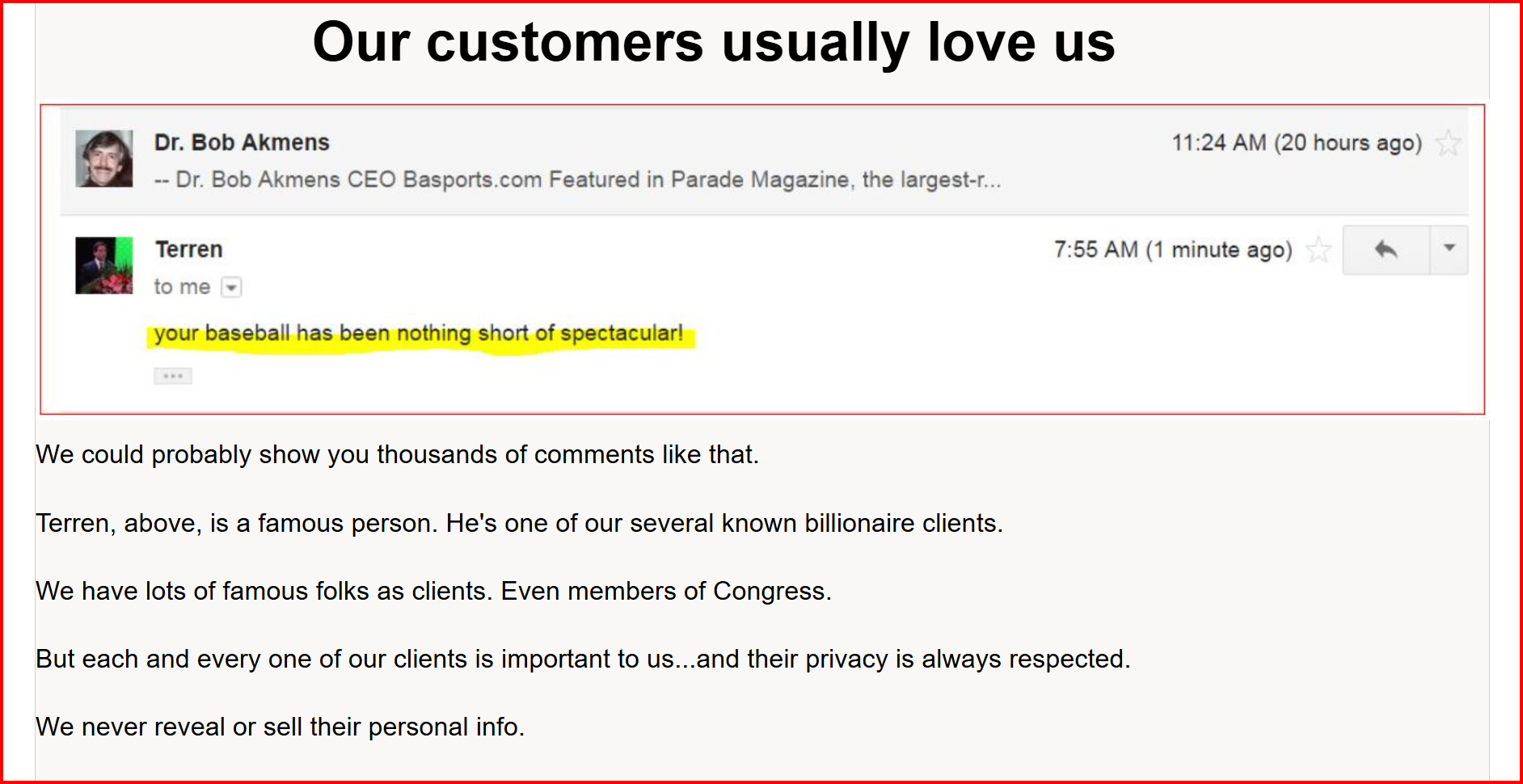This screenshot has width=1523, height=784.
Task: Expand the collapsed Parade Magazine snippet
Action: (577, 179)
